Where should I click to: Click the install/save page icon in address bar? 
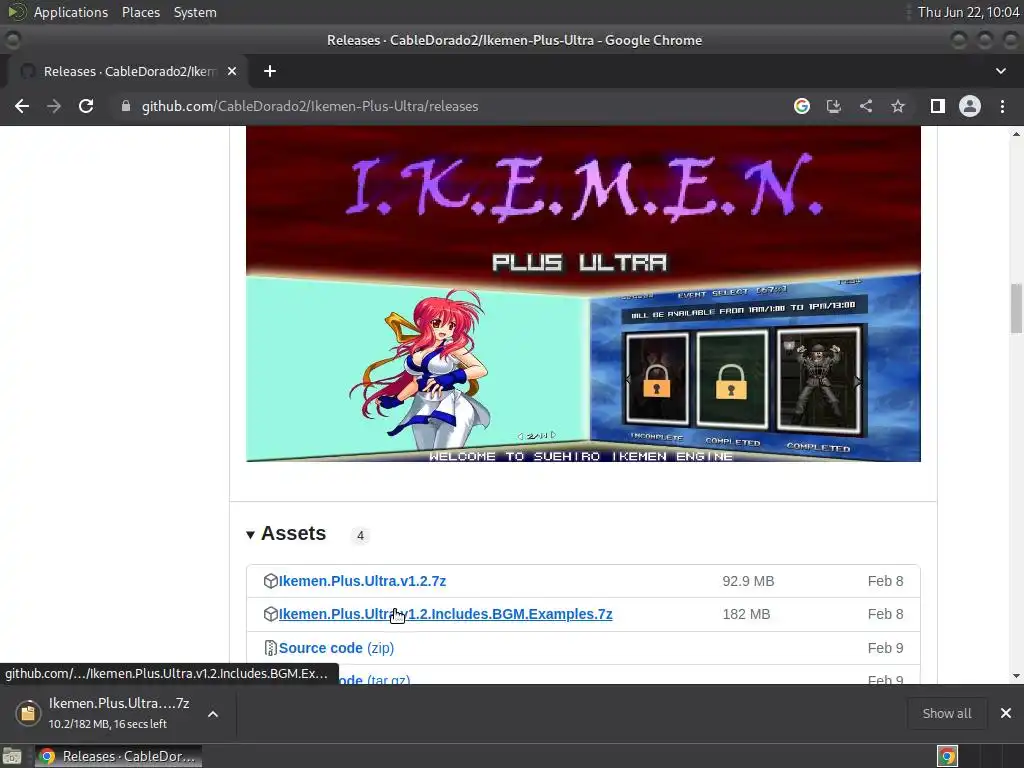click(834, 106)
